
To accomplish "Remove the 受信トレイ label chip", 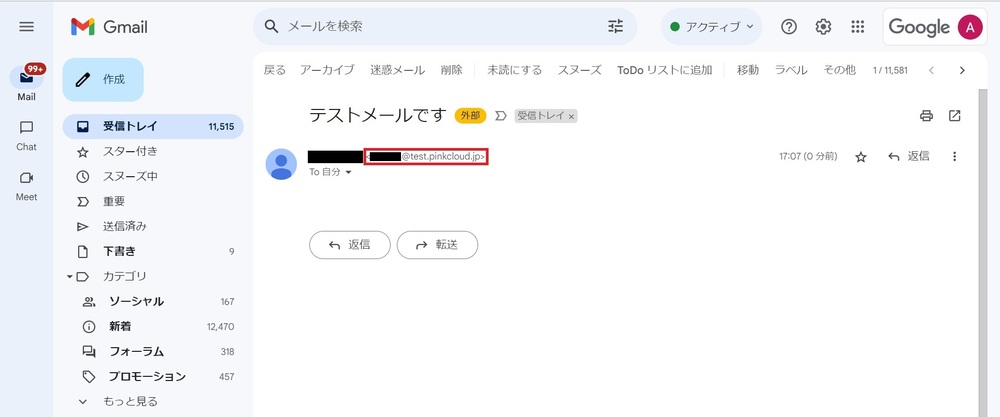I will point(571,117).
